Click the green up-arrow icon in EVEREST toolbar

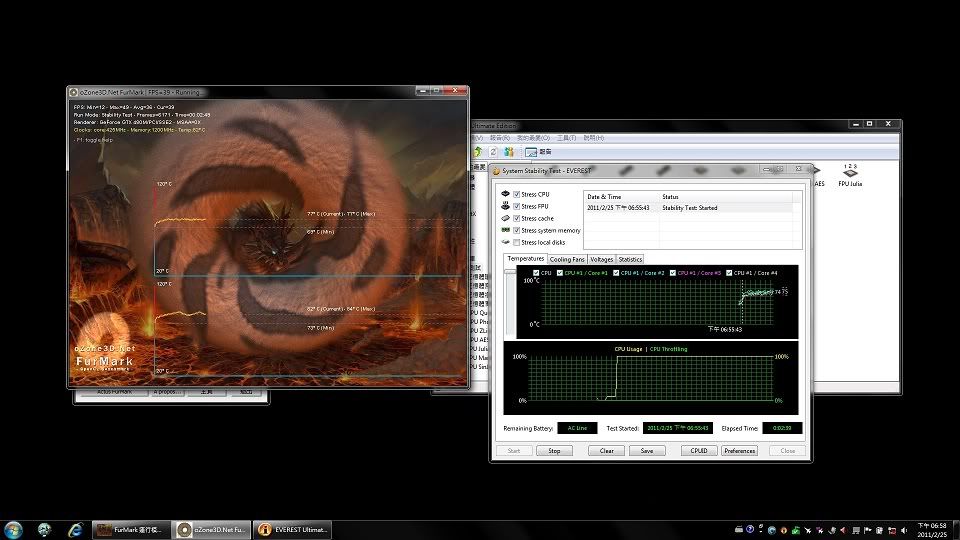[478, 151]
